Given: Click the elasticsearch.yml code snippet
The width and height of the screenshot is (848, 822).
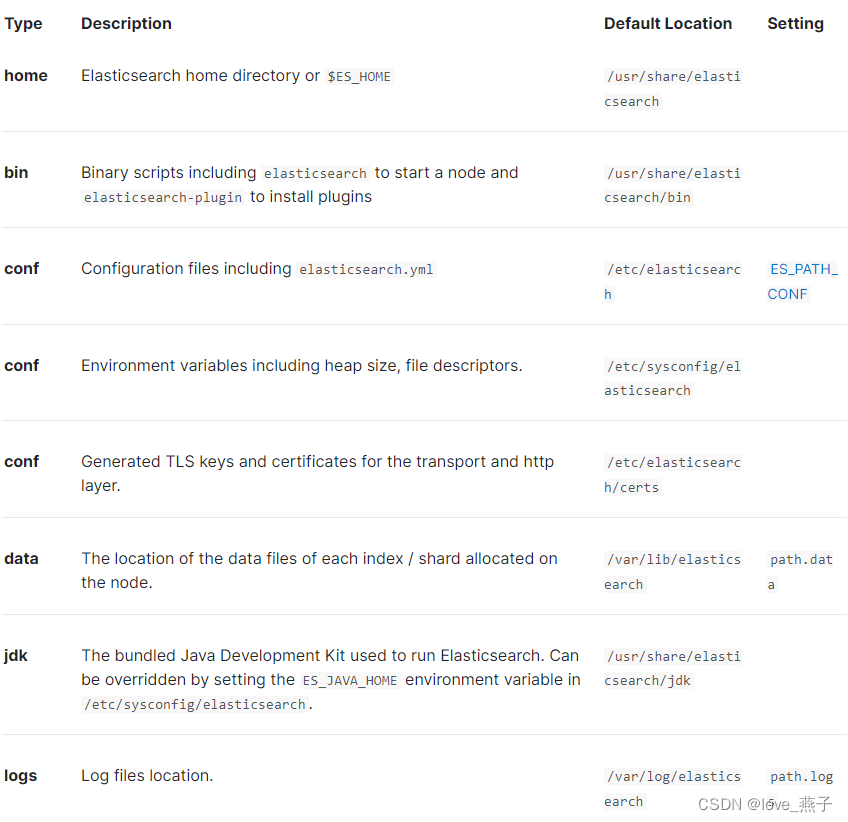Looking at the screenshot, I should click(x=366, y=270).
